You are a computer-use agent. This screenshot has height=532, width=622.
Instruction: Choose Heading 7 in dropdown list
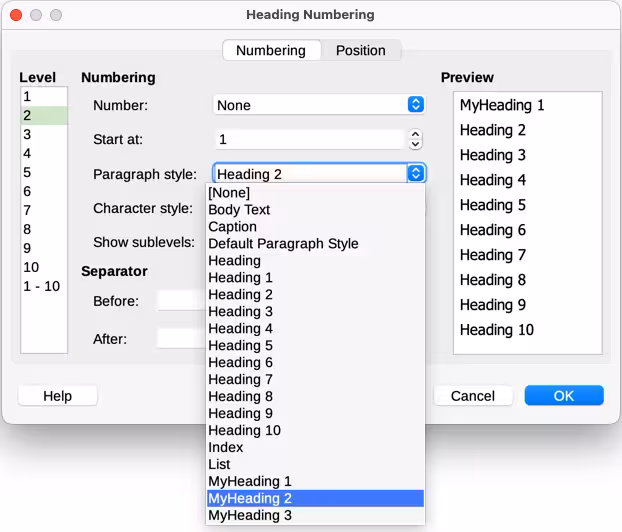(x=315, y=380)
